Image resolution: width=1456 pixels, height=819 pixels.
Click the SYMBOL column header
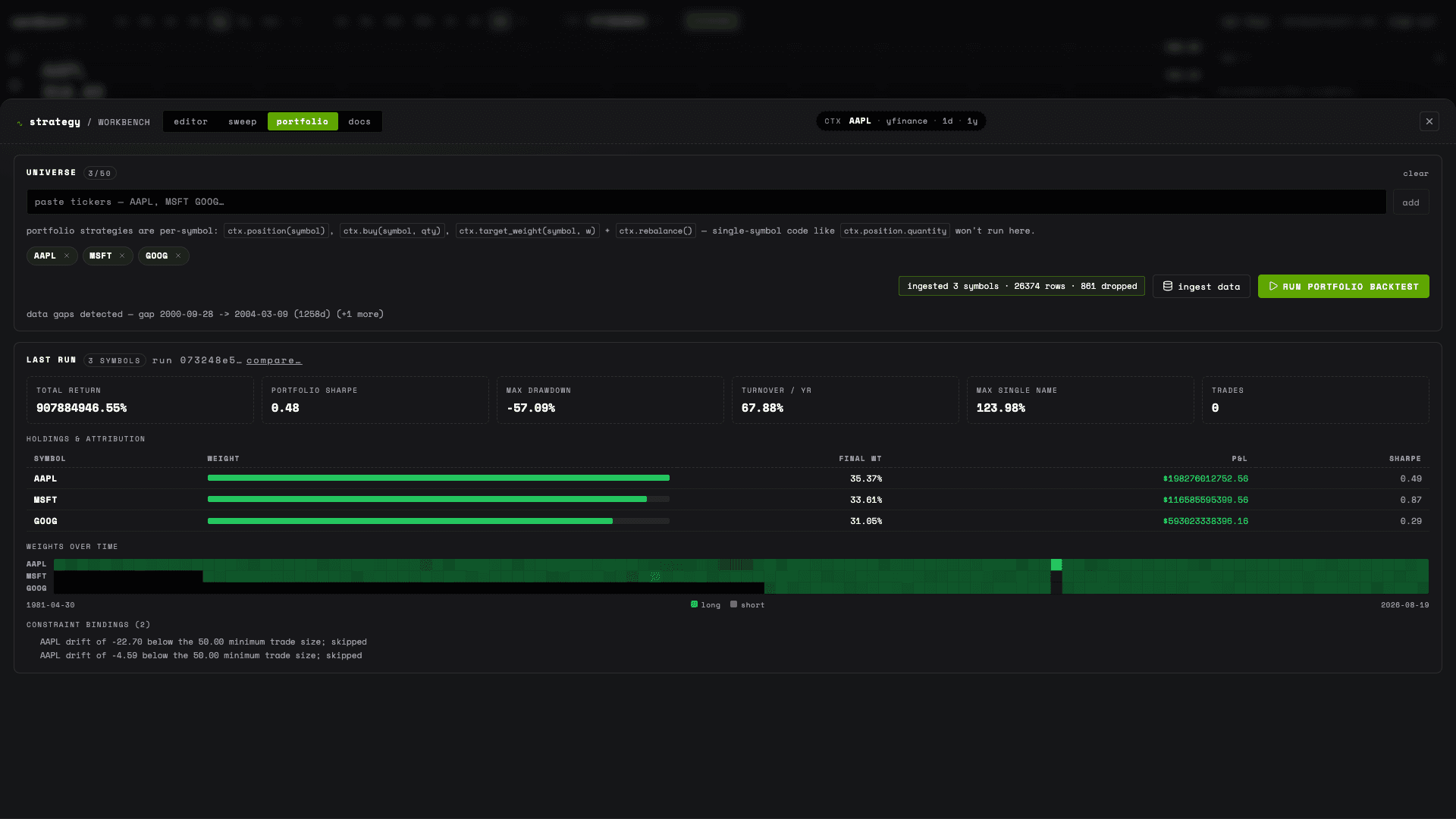pyautogui.click(x=49, y=459)
